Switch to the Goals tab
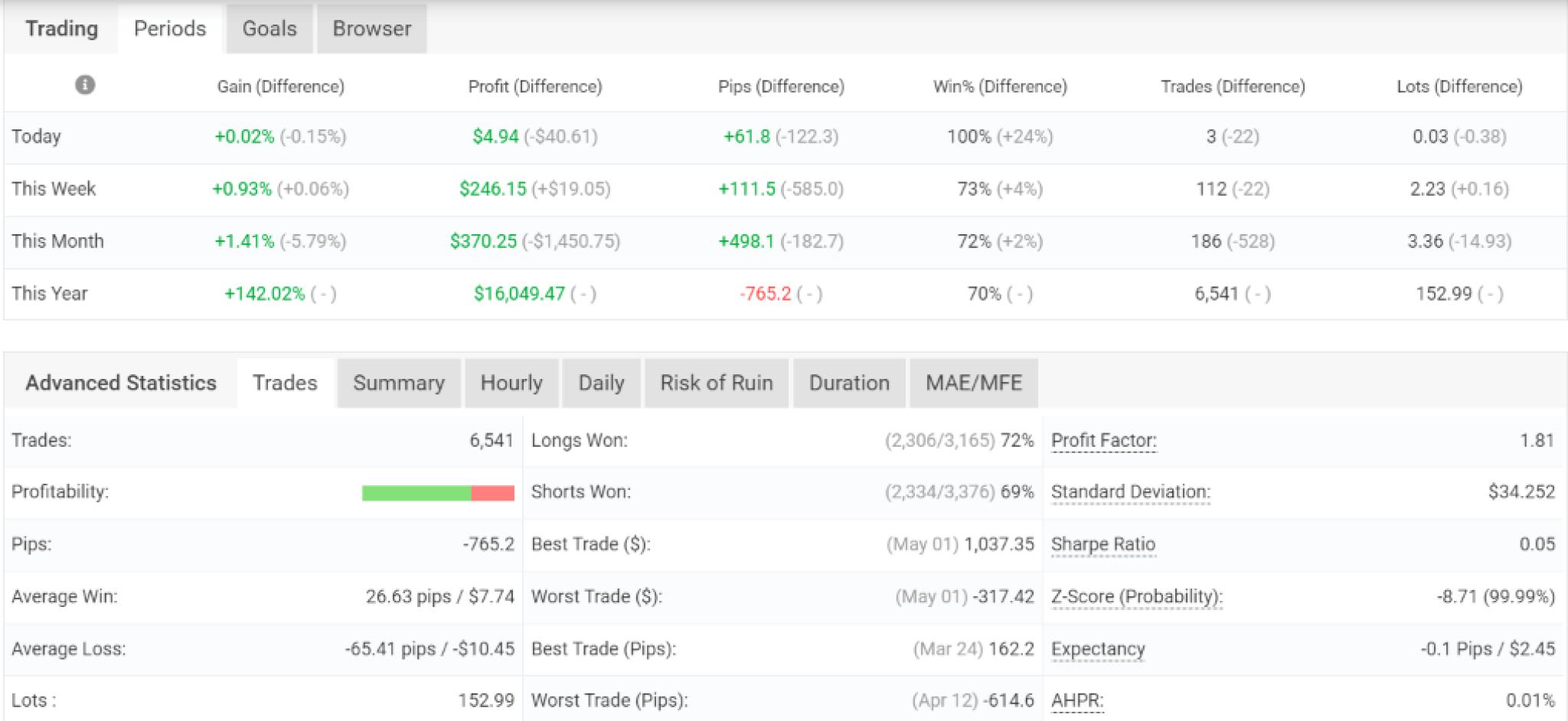This screenshot has height=721, width=1568. pos(269,28)
